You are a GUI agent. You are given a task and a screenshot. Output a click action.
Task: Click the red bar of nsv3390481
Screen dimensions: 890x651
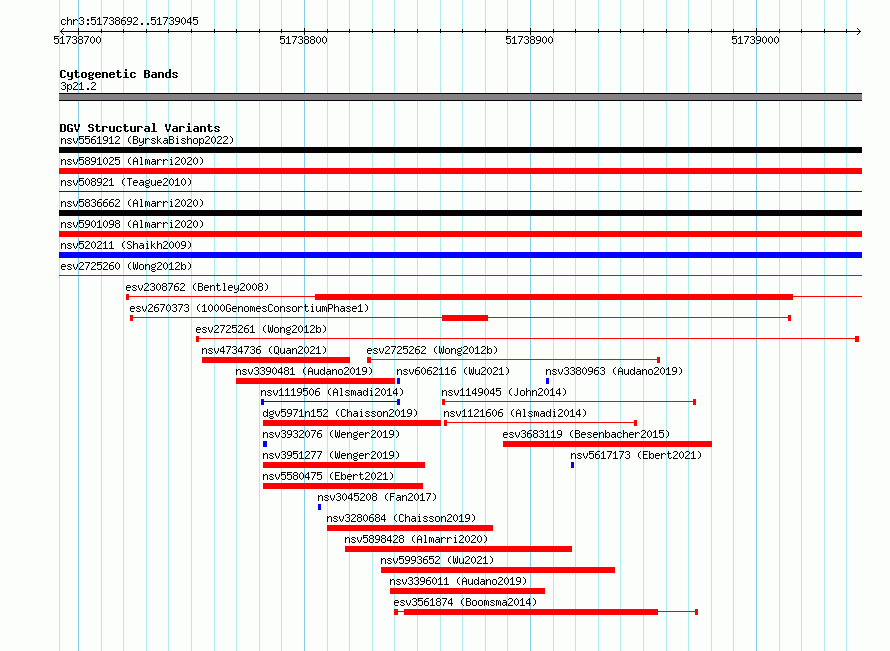click(x=316, y=381)
